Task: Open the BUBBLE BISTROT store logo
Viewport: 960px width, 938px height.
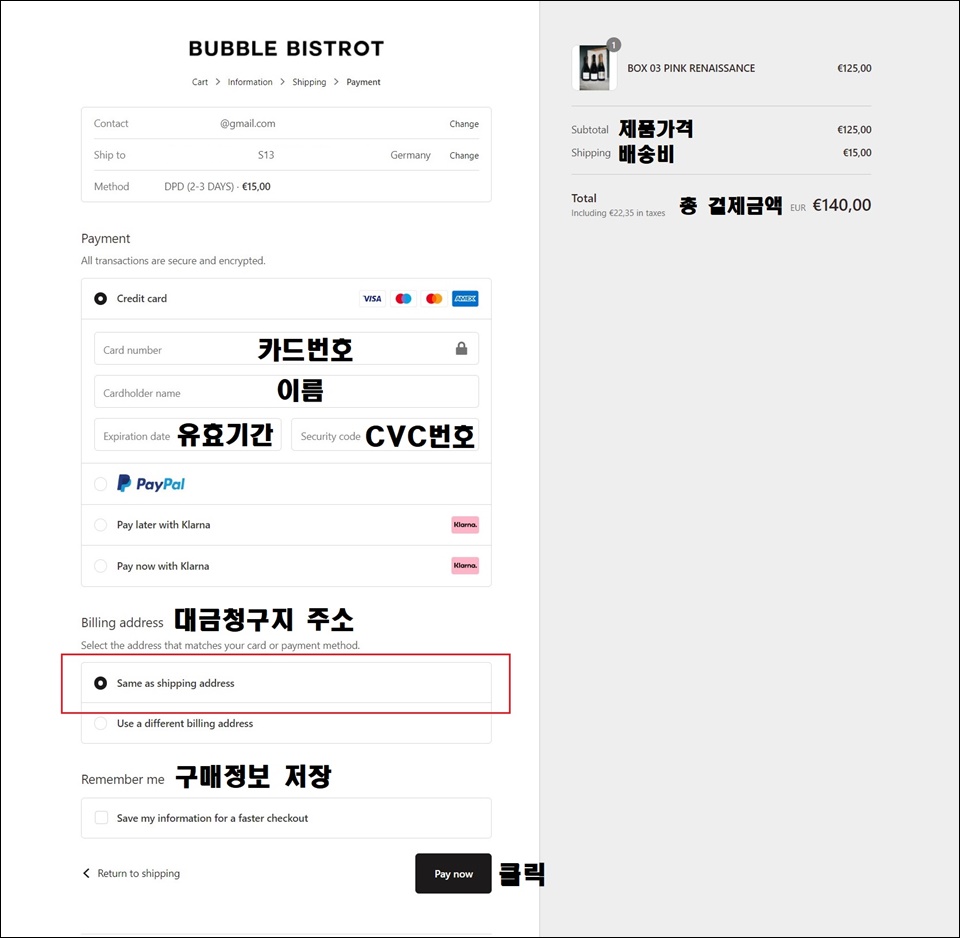Action: point(286,48)
